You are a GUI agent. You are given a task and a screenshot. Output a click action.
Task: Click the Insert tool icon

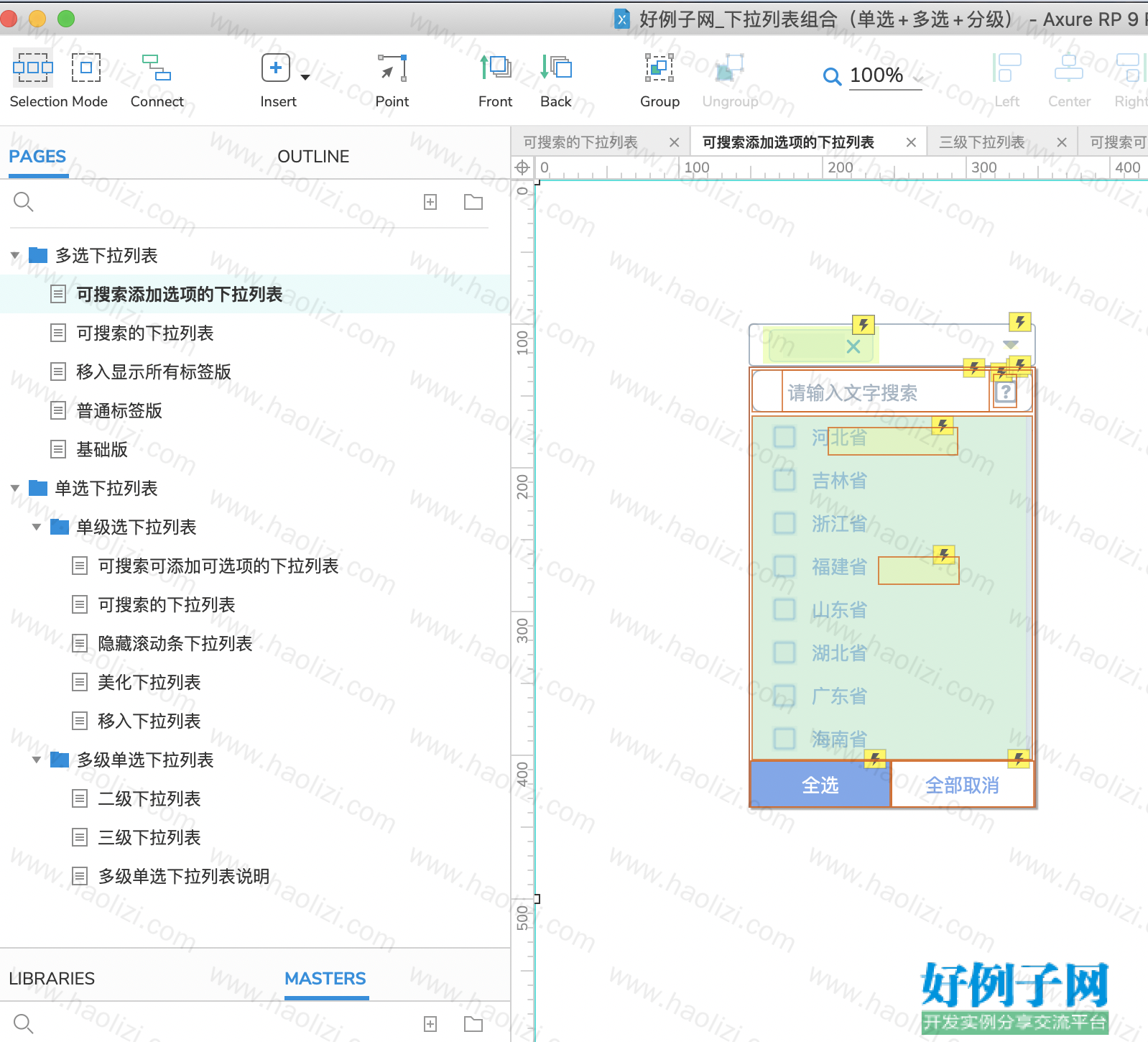tap(276, 68)
